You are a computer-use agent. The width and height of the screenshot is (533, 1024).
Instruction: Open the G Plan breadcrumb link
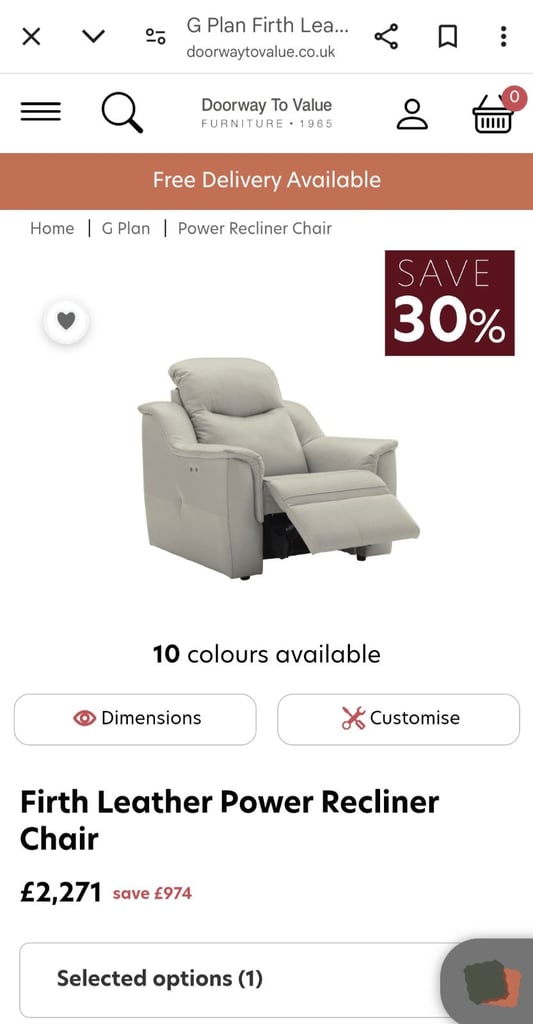[x=126, y=229]
